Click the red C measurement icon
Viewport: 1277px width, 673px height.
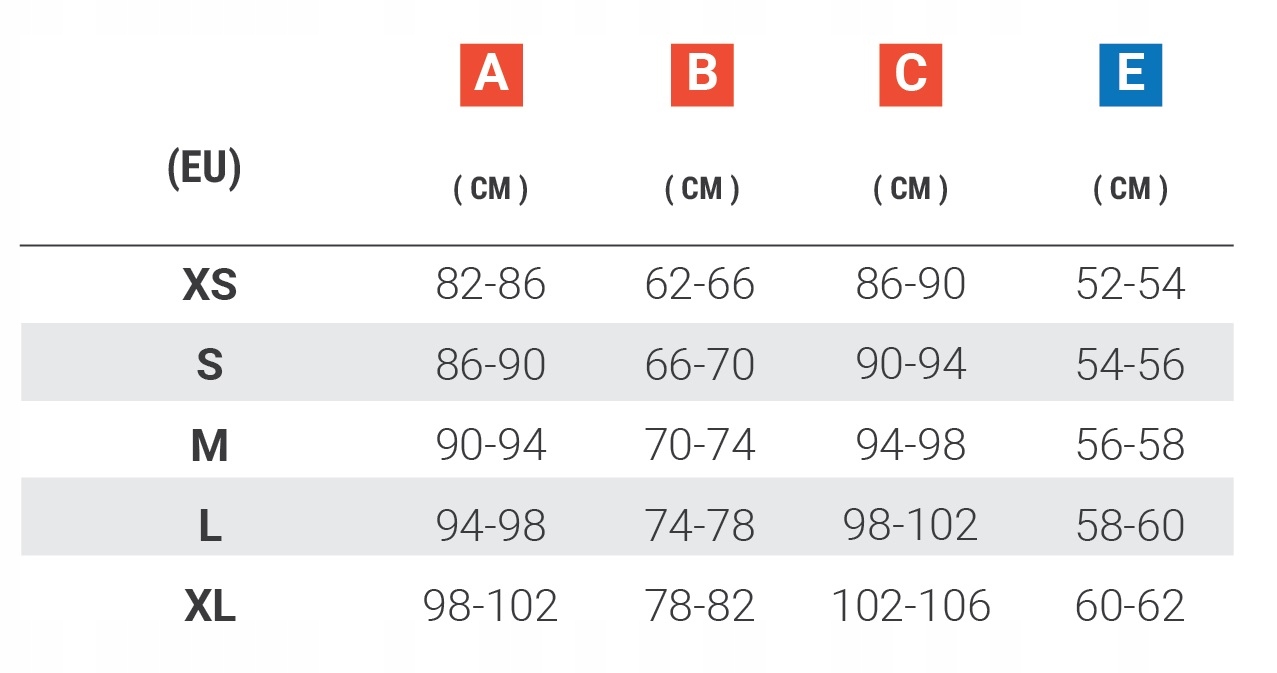[x=910, y=75]
